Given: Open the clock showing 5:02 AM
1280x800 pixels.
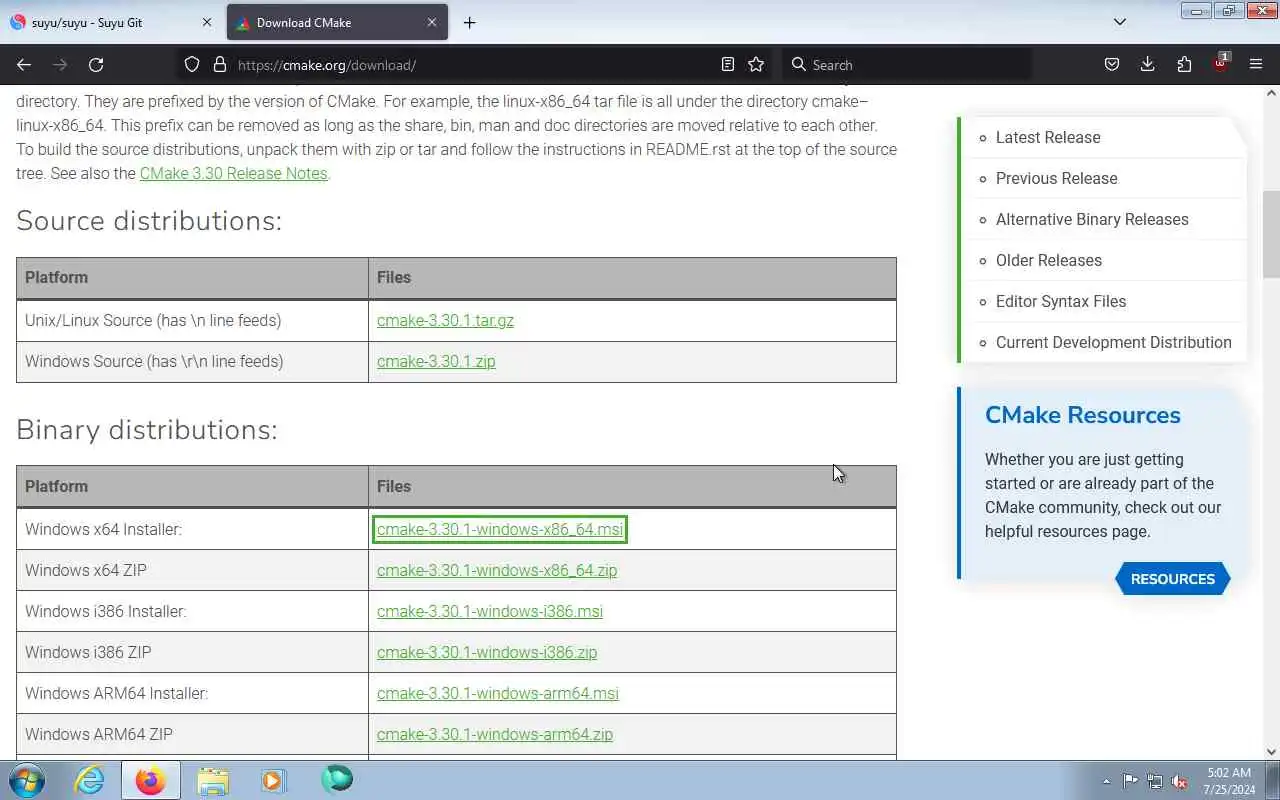Looking at the screenshot, I should [1229, 781].
